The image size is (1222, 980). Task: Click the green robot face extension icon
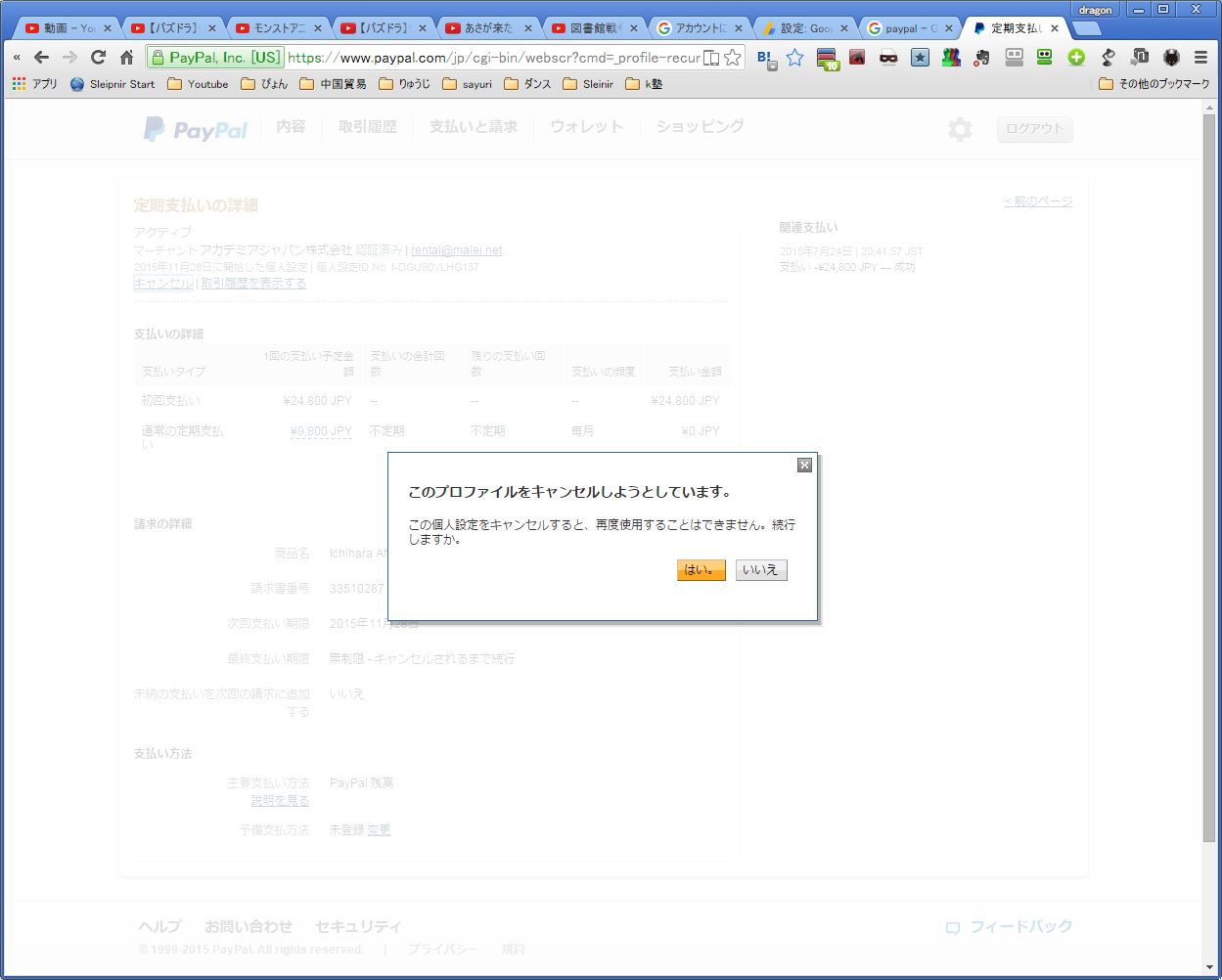tap(1045, 58)
